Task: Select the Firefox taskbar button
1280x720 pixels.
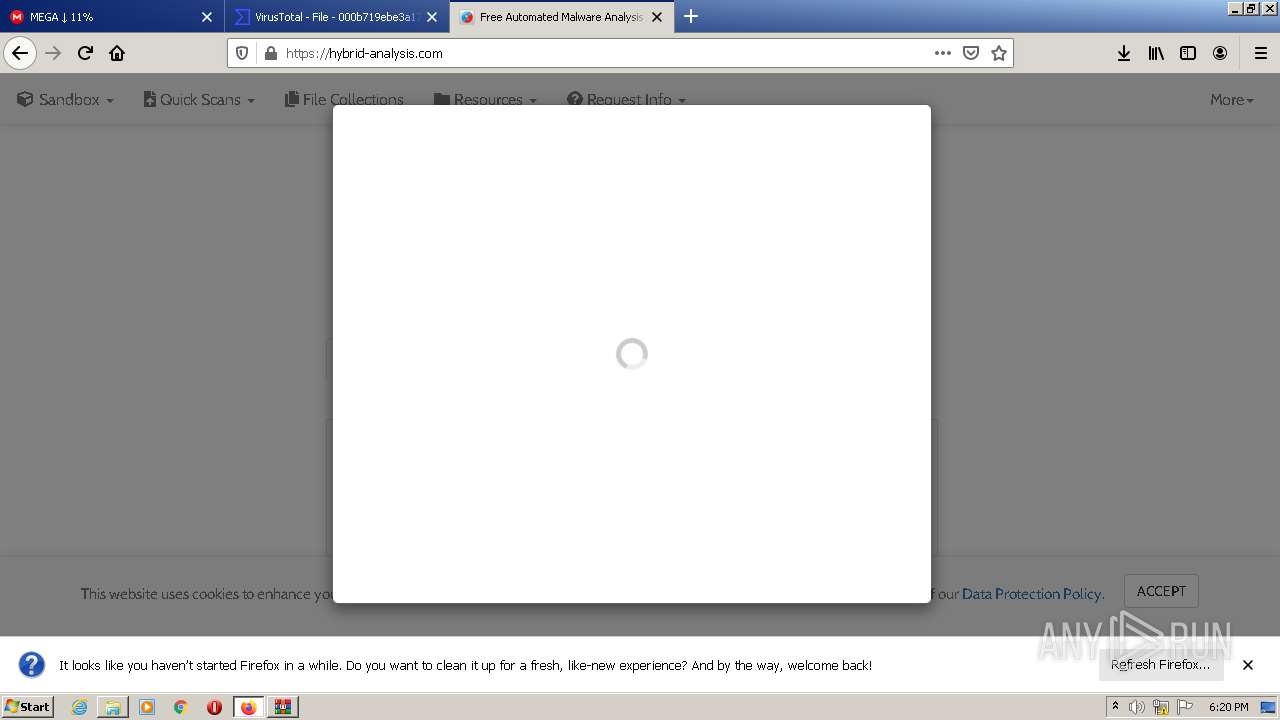Action: pyautogui.click(x=248, y=707)
